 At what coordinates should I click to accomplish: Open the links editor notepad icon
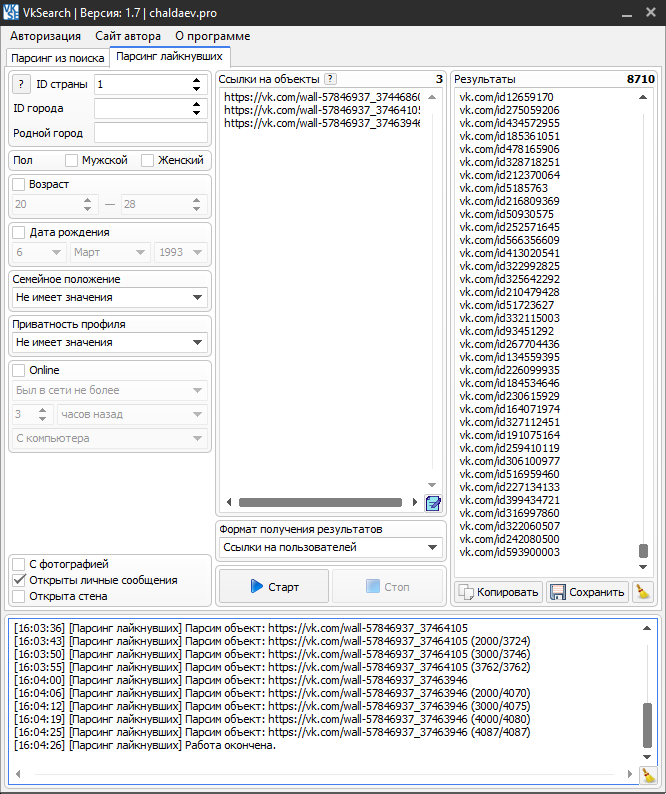(433, 503)
